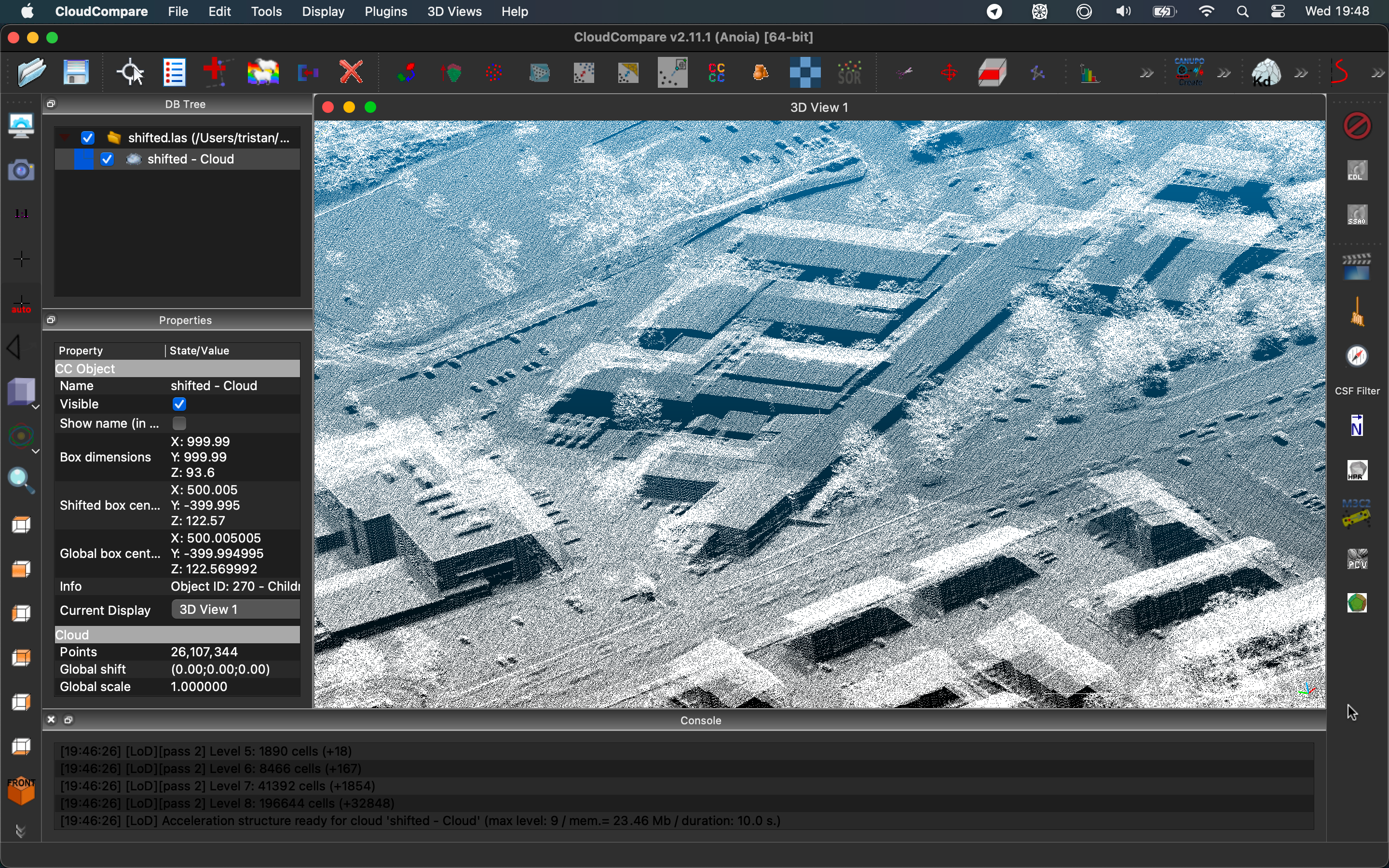
Task: Click the macOS Spotlight search icon
Action: coord(1243,12)
